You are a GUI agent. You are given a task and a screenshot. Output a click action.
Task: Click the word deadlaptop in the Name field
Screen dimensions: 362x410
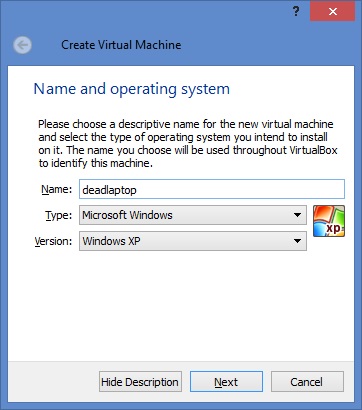pyautogui.click(x=109, y=190)
